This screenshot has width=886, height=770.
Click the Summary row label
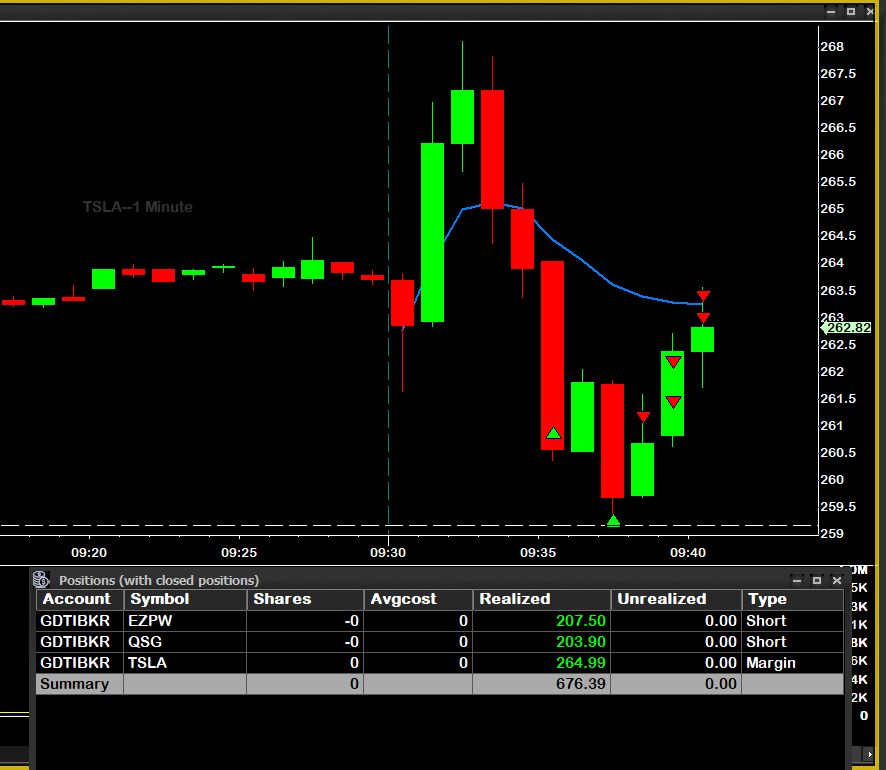75,684
